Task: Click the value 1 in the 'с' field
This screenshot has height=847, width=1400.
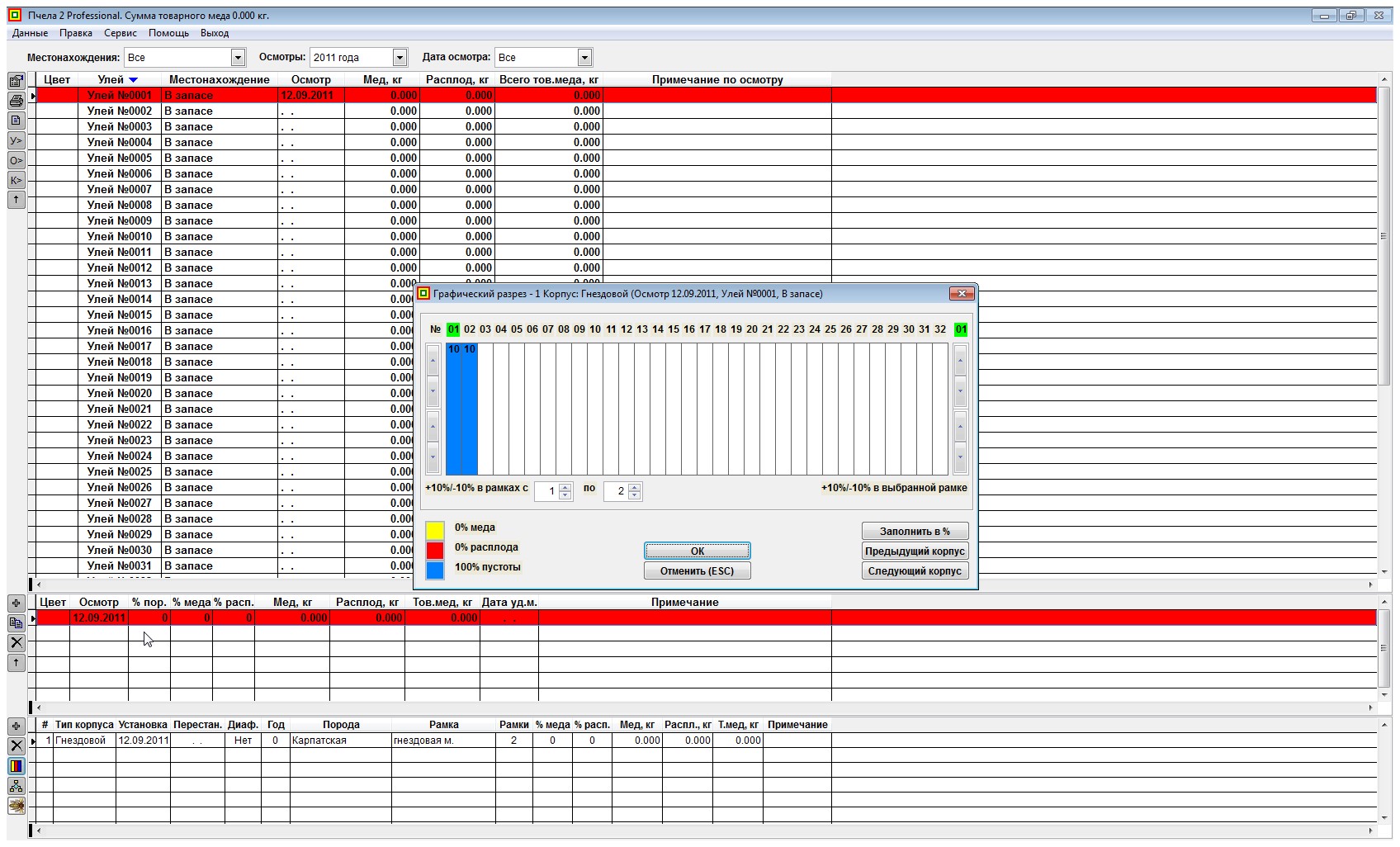Action: 546,491
